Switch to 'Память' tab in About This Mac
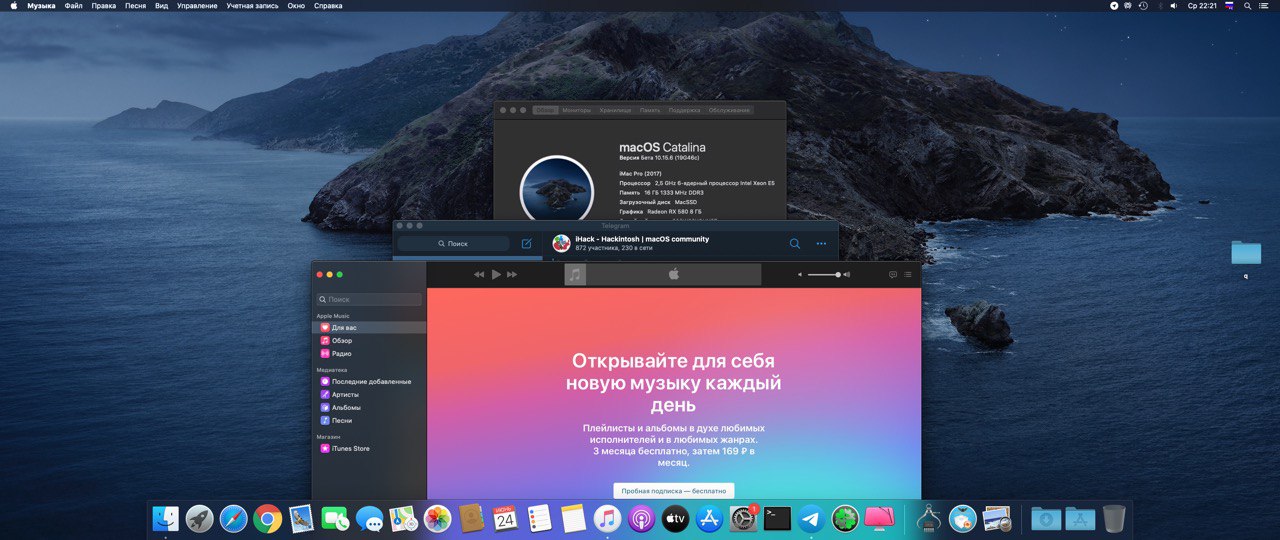The height and width of the screenshot is (540, 1280). (x=650, y=110)
